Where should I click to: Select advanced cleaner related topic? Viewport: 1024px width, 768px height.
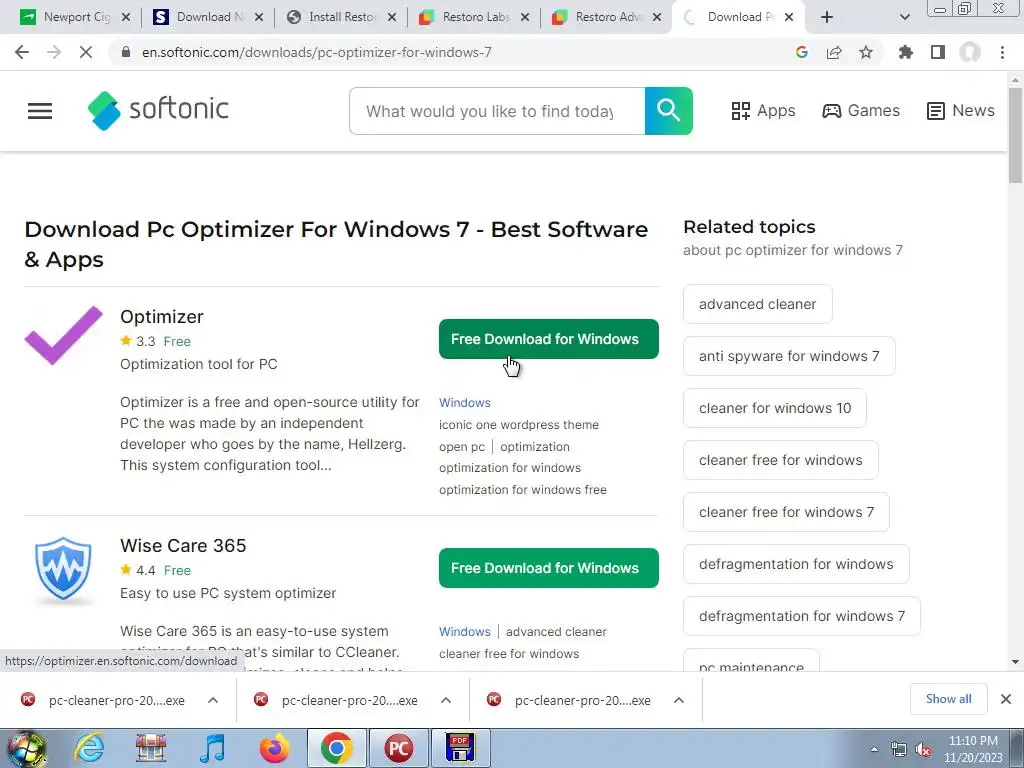coord(758,304)
